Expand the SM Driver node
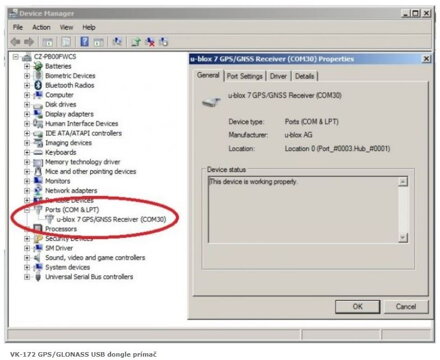This screenshot has height=360, width=440. 27,248
